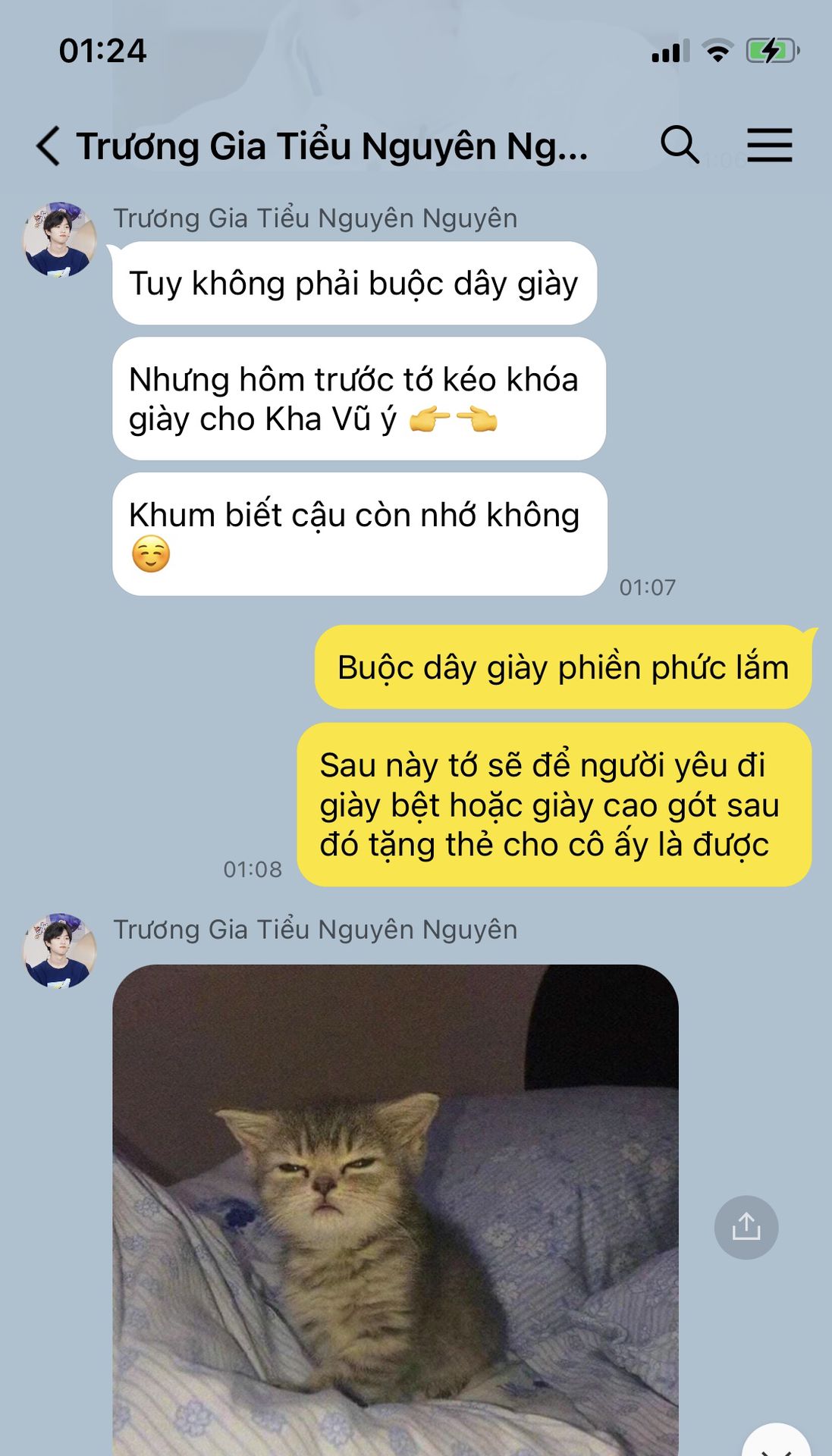Tap the 01:24 clock in status bar

102,51
